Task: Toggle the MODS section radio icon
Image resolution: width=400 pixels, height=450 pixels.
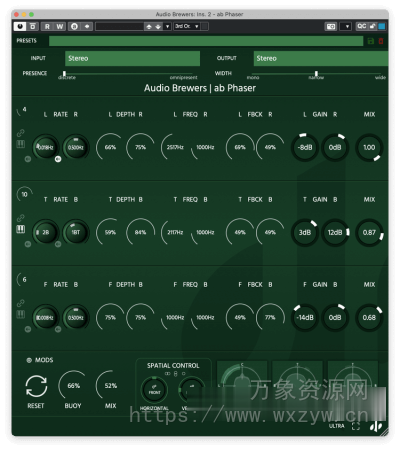Action: [29, 360]
